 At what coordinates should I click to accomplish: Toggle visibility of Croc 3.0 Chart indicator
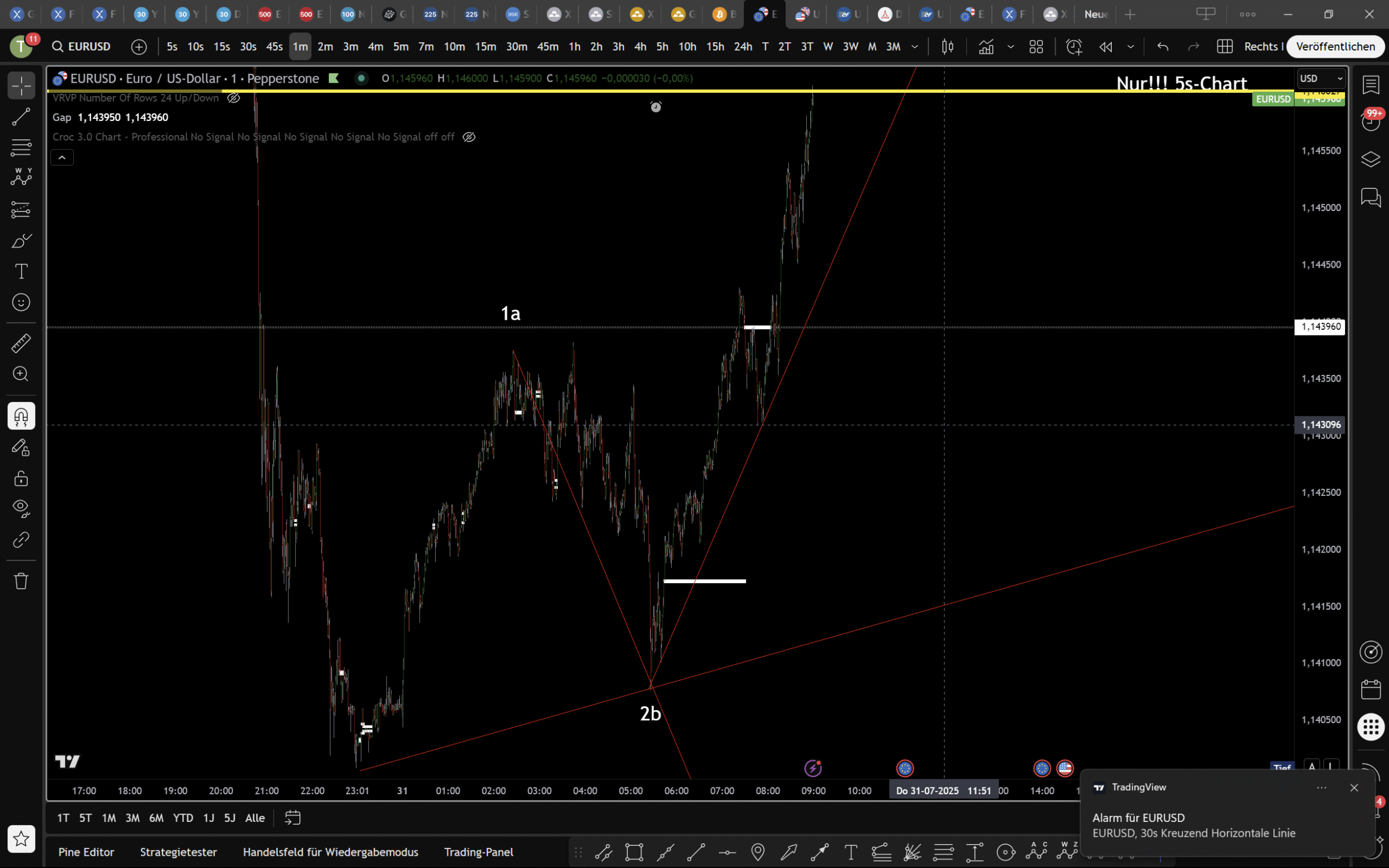point(468,137)
